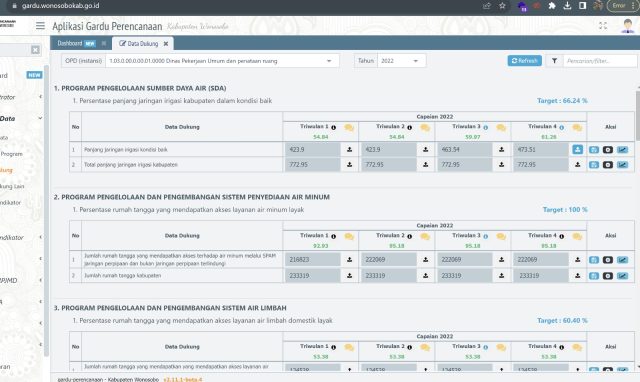Open the hamburger menu beside Aplikasi Gardu Perencanaan
This screenshot has width=640, height=382.
tap(40, 26)
